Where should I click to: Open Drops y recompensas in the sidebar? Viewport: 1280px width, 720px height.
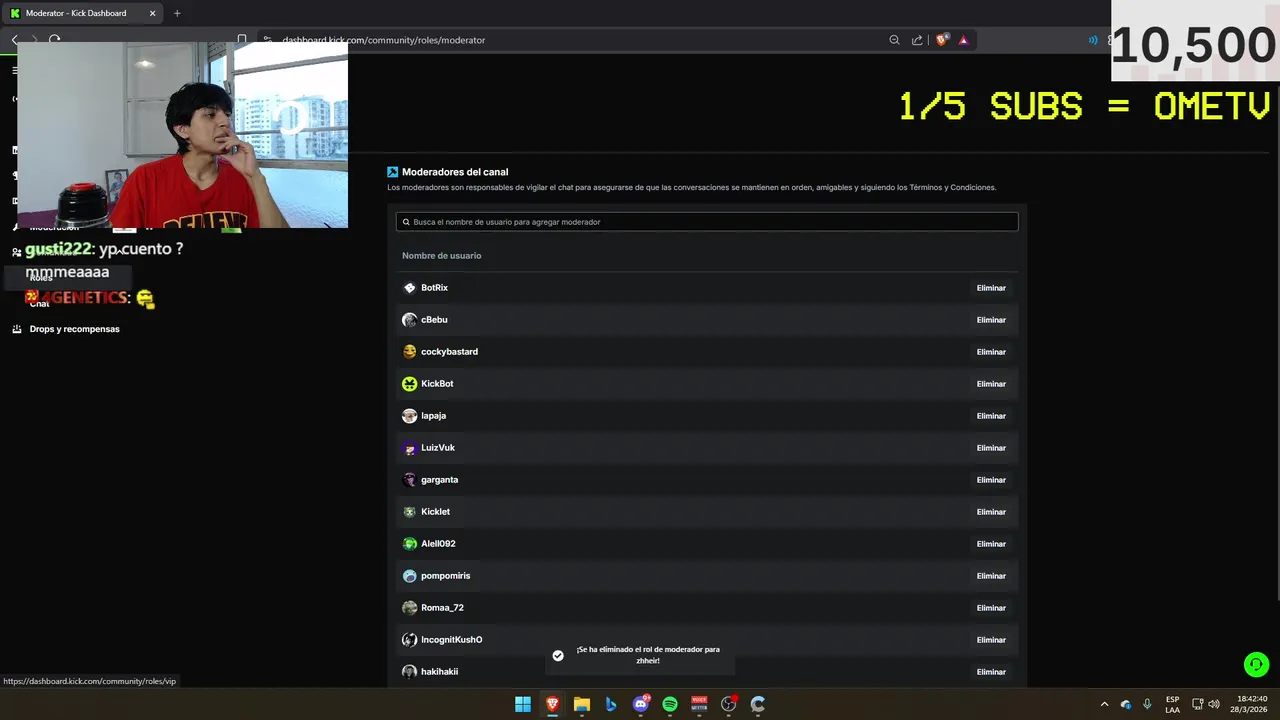click(74, 329)
